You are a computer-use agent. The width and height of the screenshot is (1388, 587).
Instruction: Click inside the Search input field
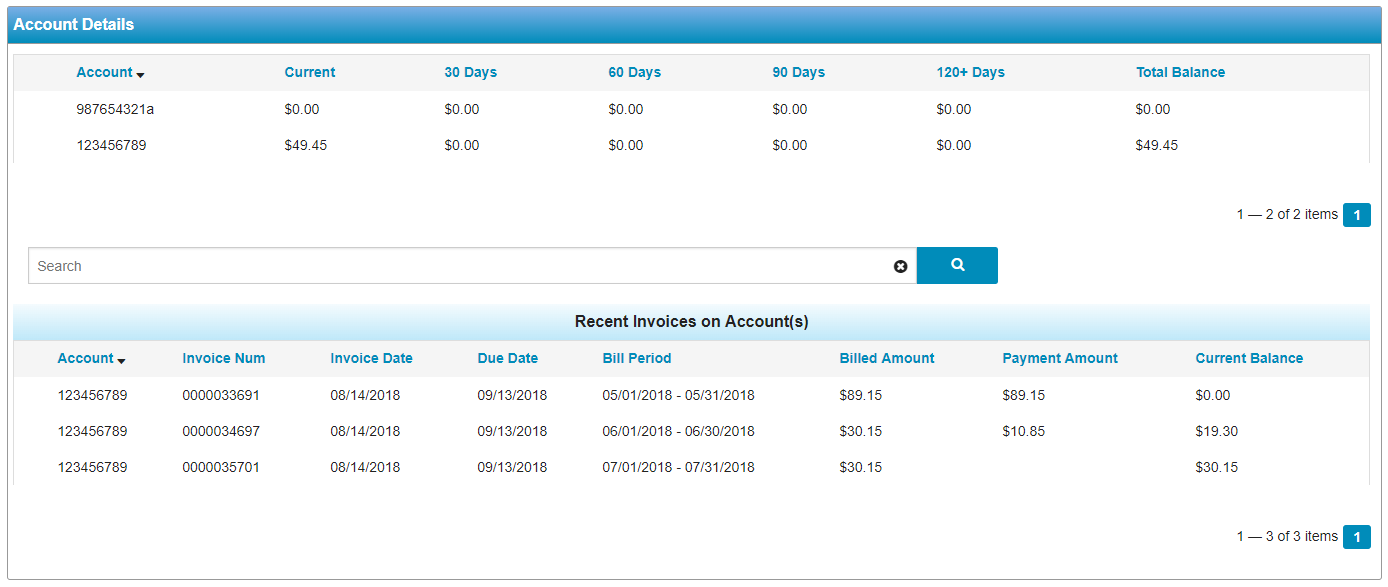click(x=460, y=266)
